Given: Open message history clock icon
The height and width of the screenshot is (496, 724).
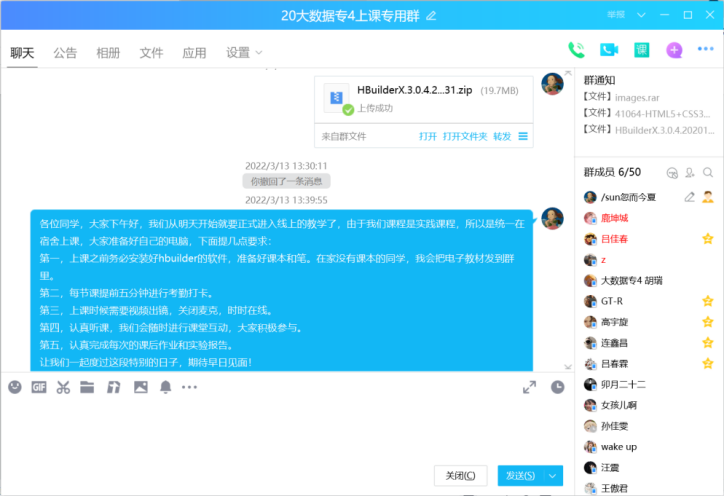Looking at the screenshot, I should coord(557,387).
